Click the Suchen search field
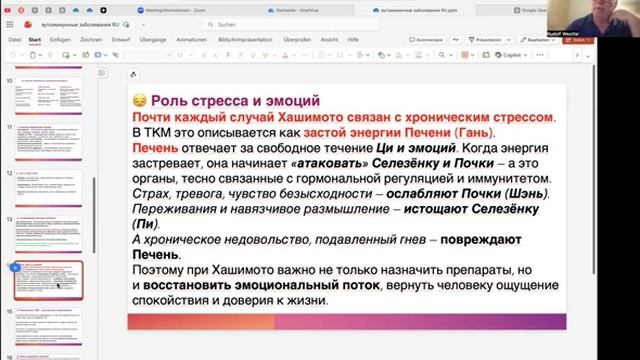This screenshot has height=360, width=640. pos(291,24)
